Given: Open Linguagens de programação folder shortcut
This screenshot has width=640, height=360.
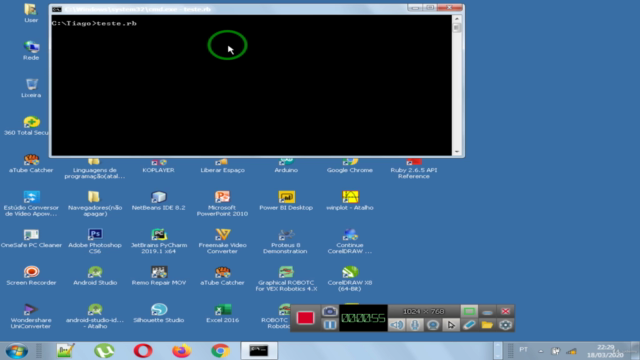Looking at the screenshot, I should click(x=95, y=169).
